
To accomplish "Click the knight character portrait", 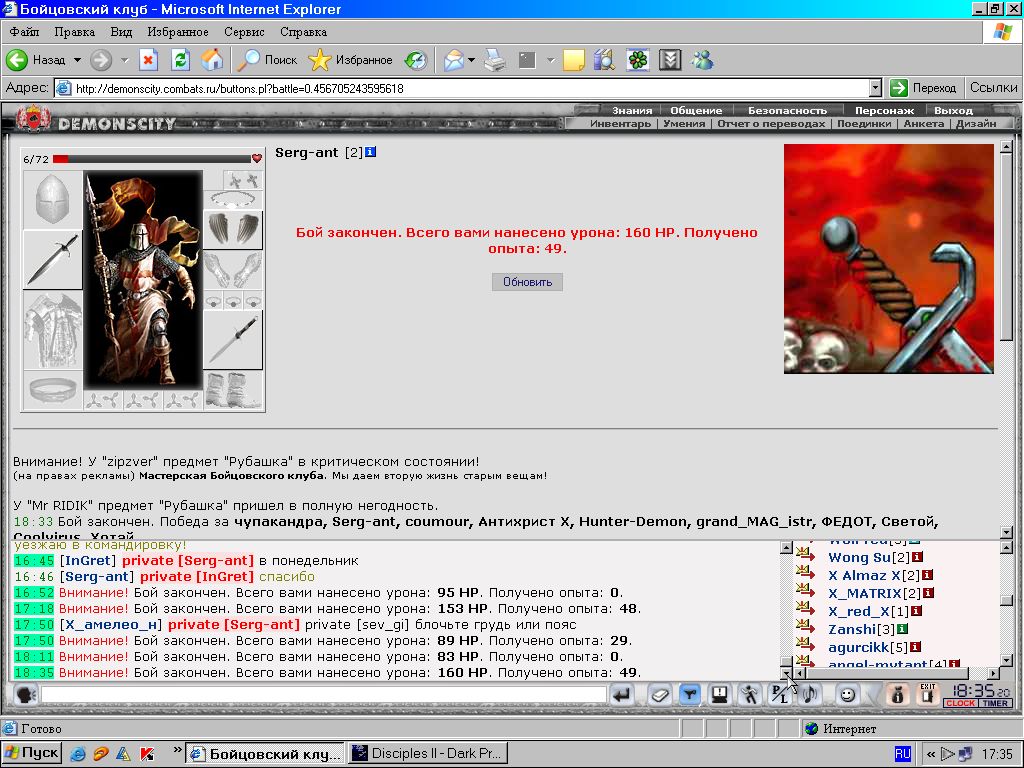I will click(x=143, y=280).
